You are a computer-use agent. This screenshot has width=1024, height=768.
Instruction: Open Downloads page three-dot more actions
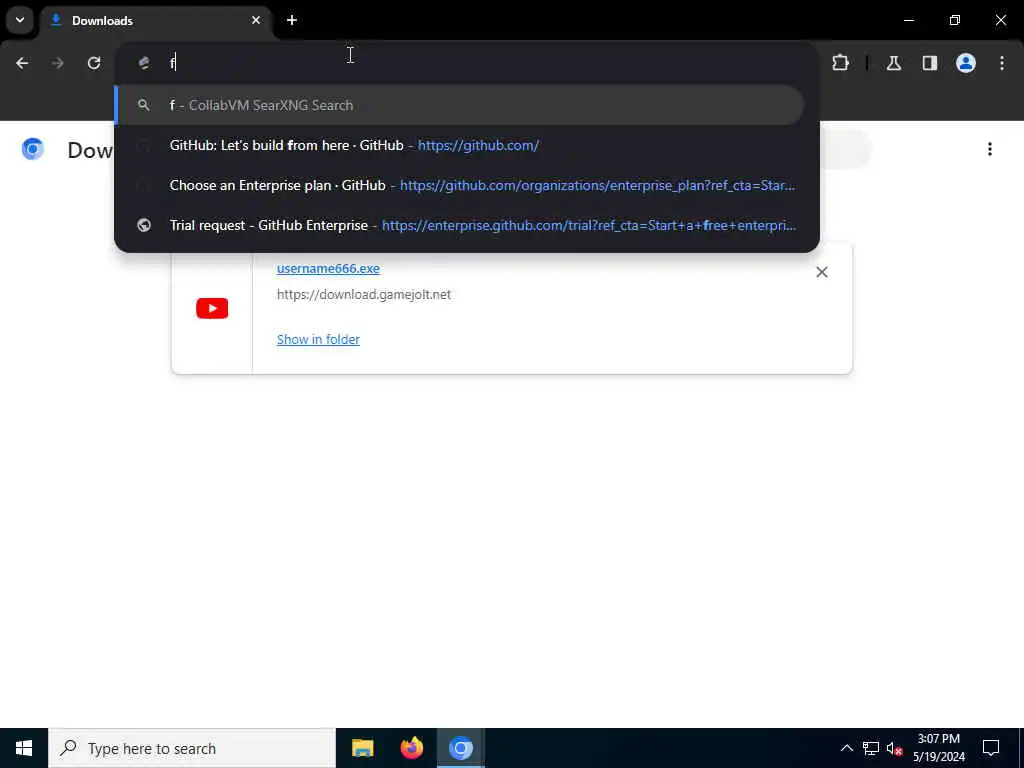point(990,150)
